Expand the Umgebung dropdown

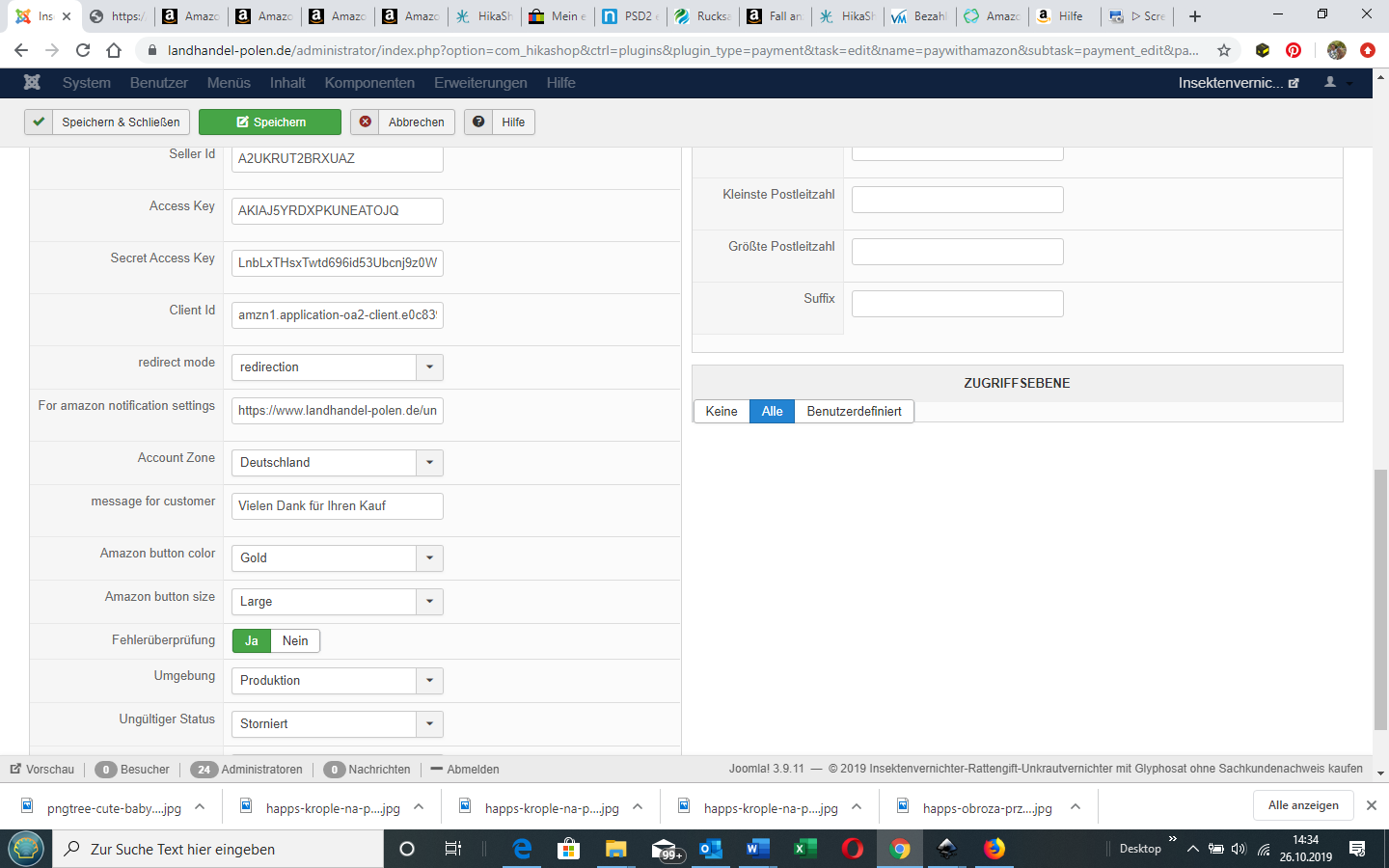[337, 681]
